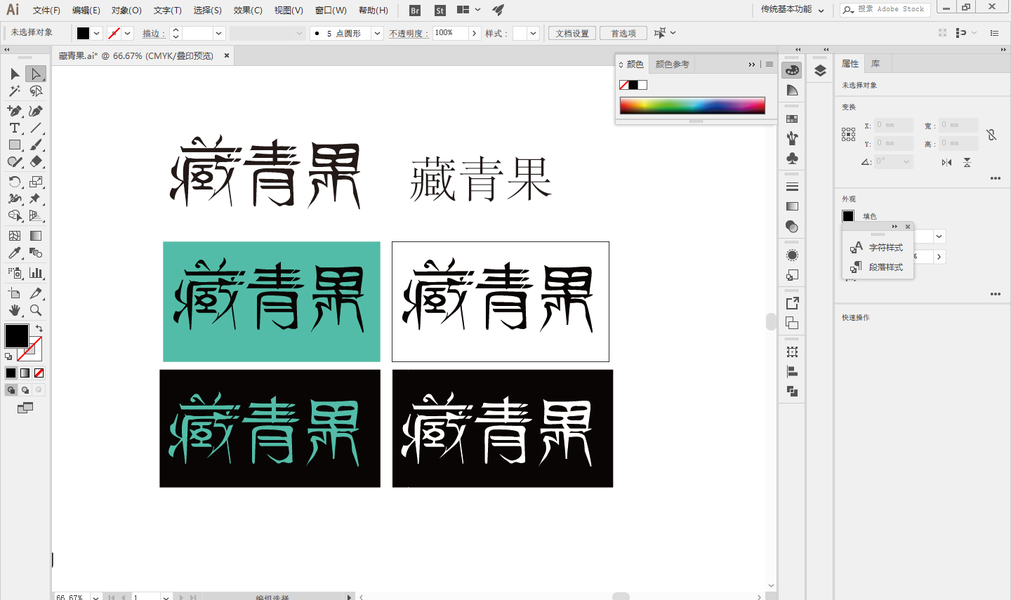Open Layers panel icon in dock
Viewport: 1011px width, 600px height.
click(x=820, y=70)
